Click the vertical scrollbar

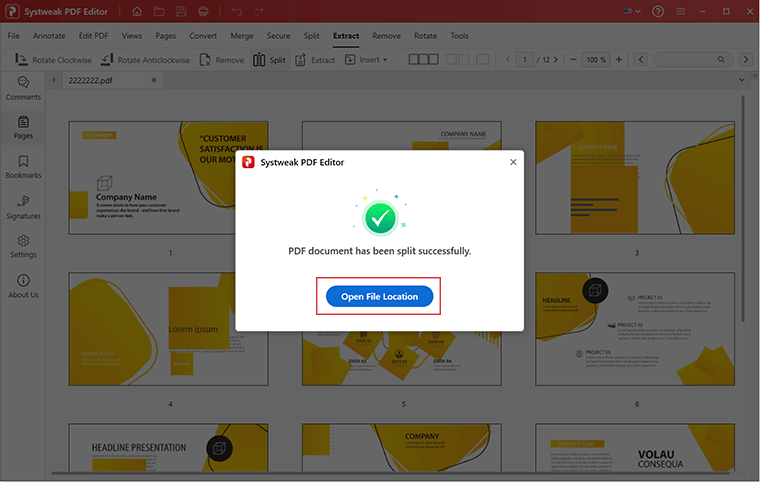[743, 209]
